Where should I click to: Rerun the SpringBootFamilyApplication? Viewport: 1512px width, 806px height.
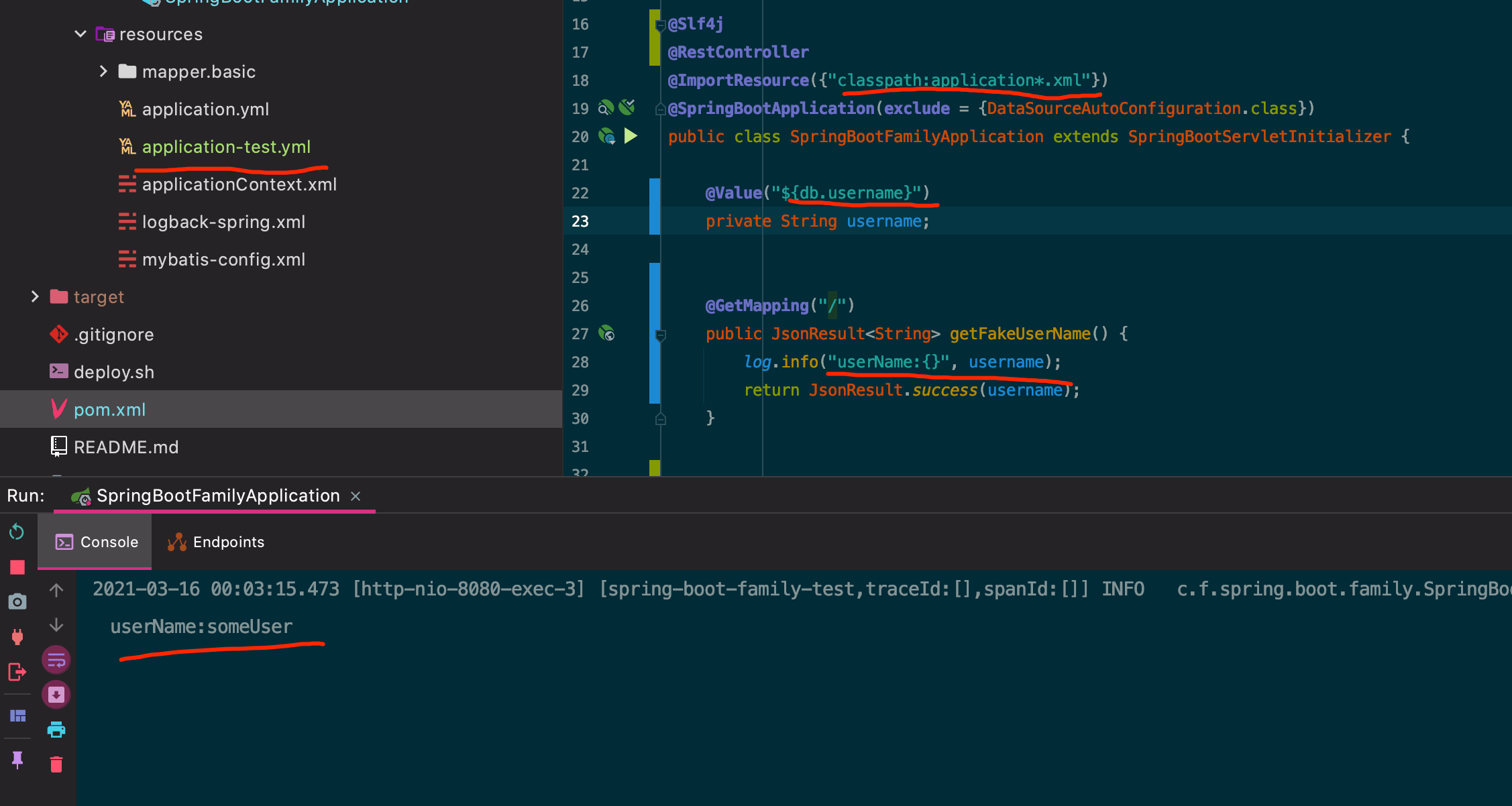(x=16, y=532)
